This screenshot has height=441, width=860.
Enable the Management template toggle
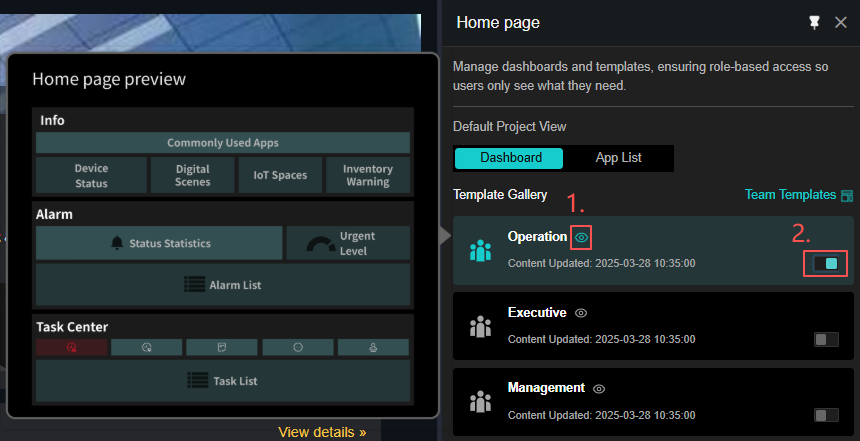[825, 415]
